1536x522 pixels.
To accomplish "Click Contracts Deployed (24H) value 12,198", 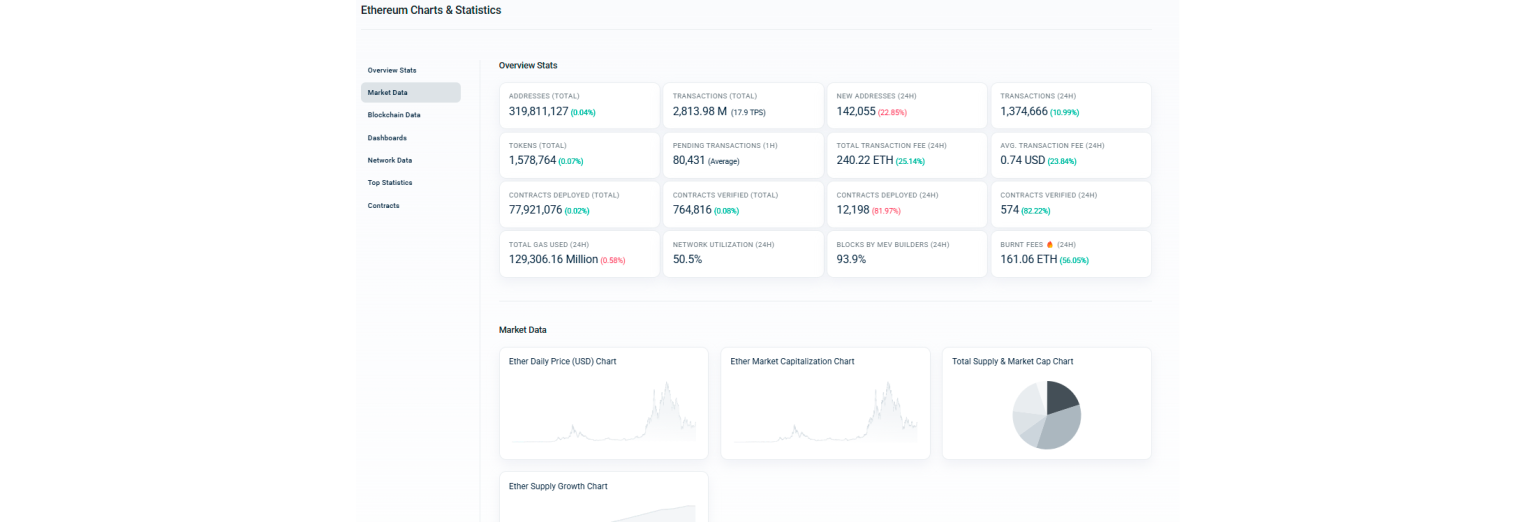I will point(853,210).
